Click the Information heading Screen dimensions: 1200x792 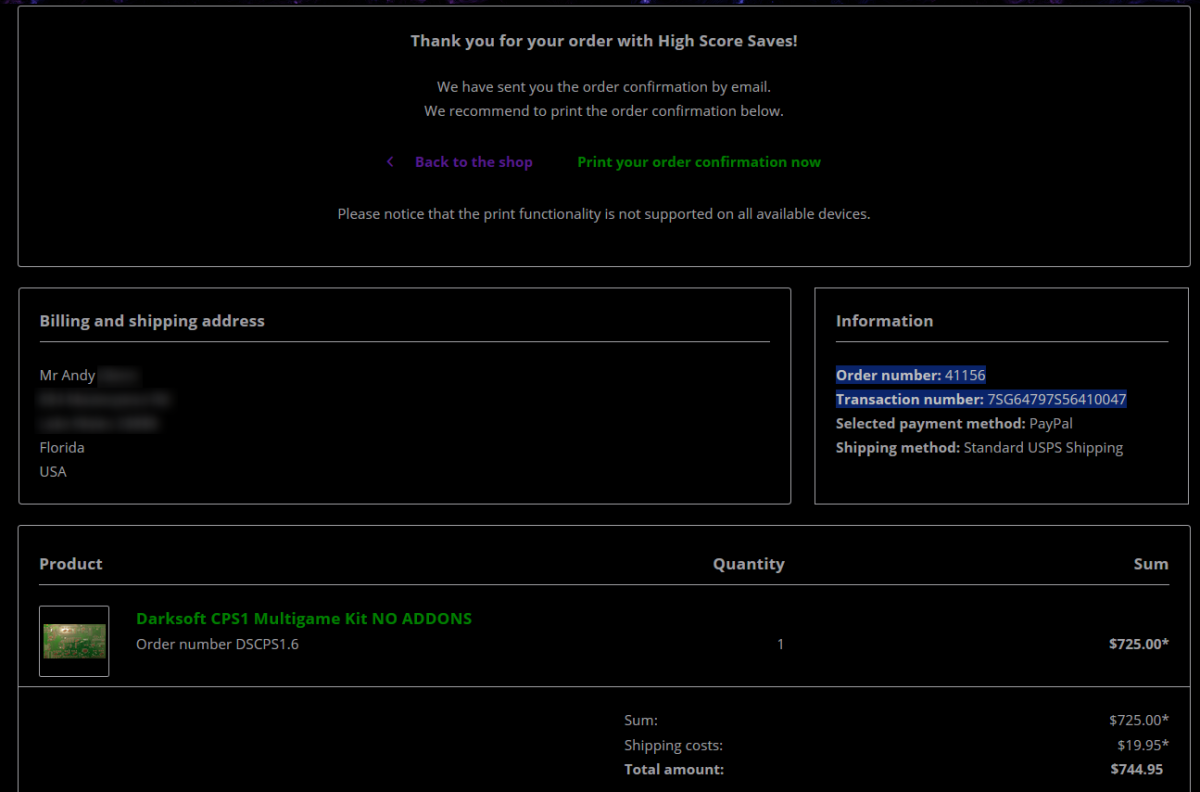pos(884,321)
